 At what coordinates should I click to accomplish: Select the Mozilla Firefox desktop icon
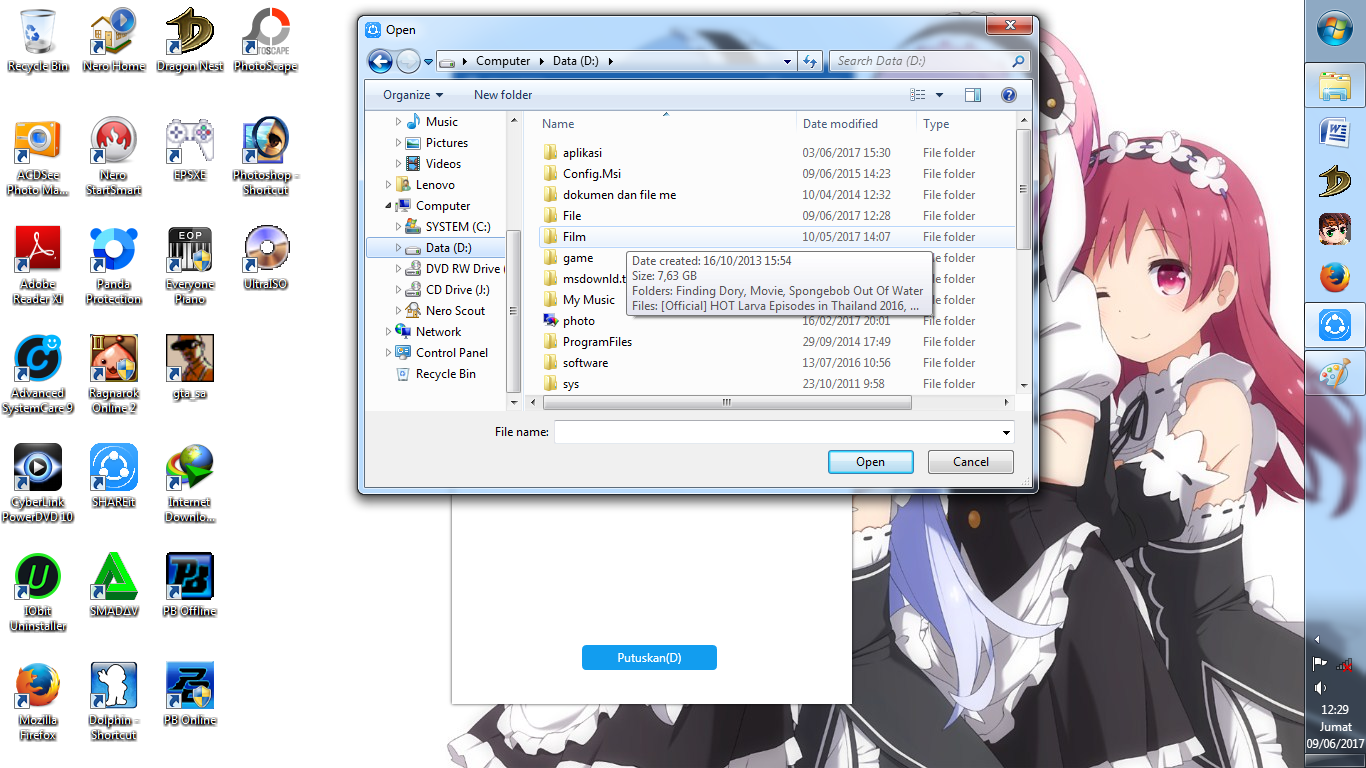click(38, 701)
